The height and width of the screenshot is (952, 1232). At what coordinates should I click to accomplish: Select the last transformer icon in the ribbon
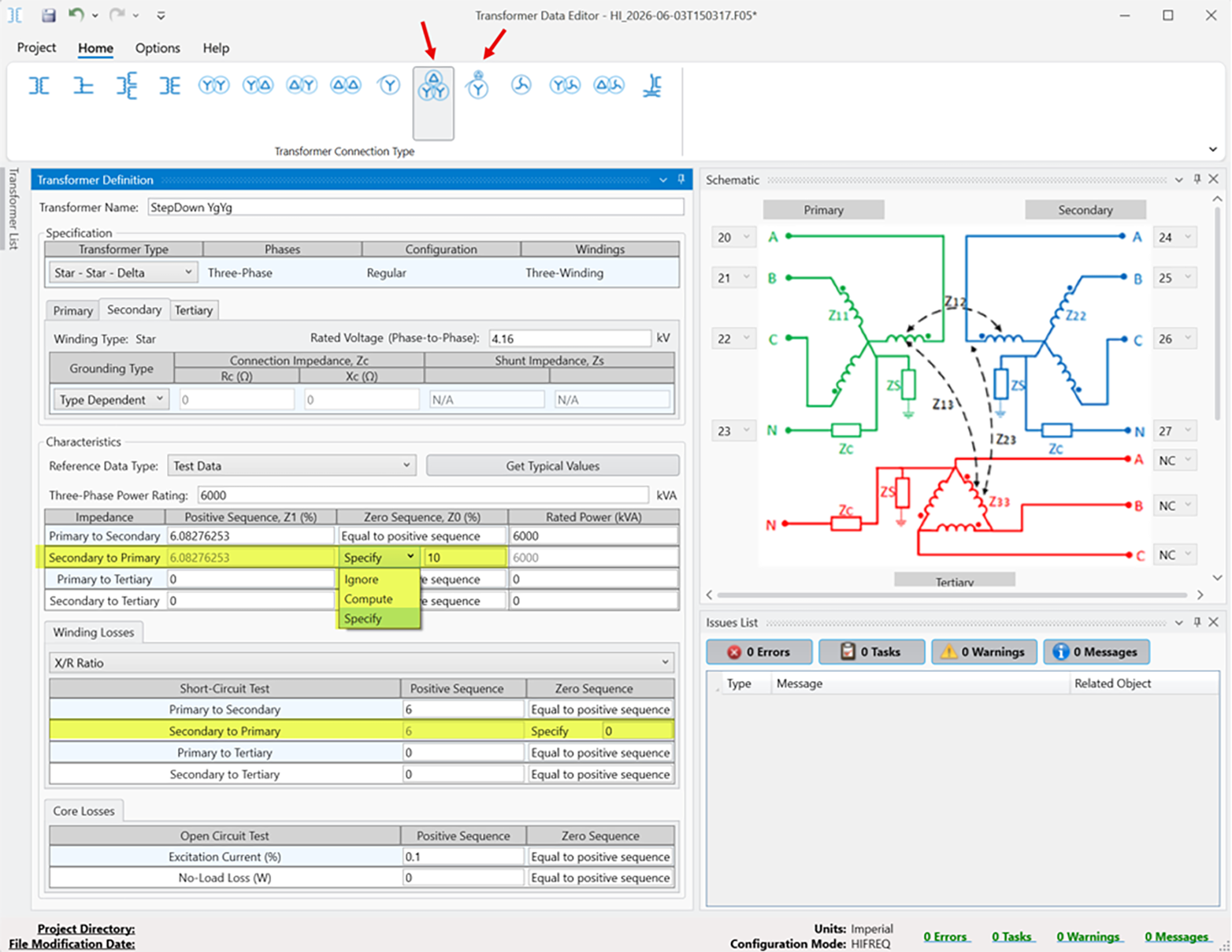[x=652, y=85]
